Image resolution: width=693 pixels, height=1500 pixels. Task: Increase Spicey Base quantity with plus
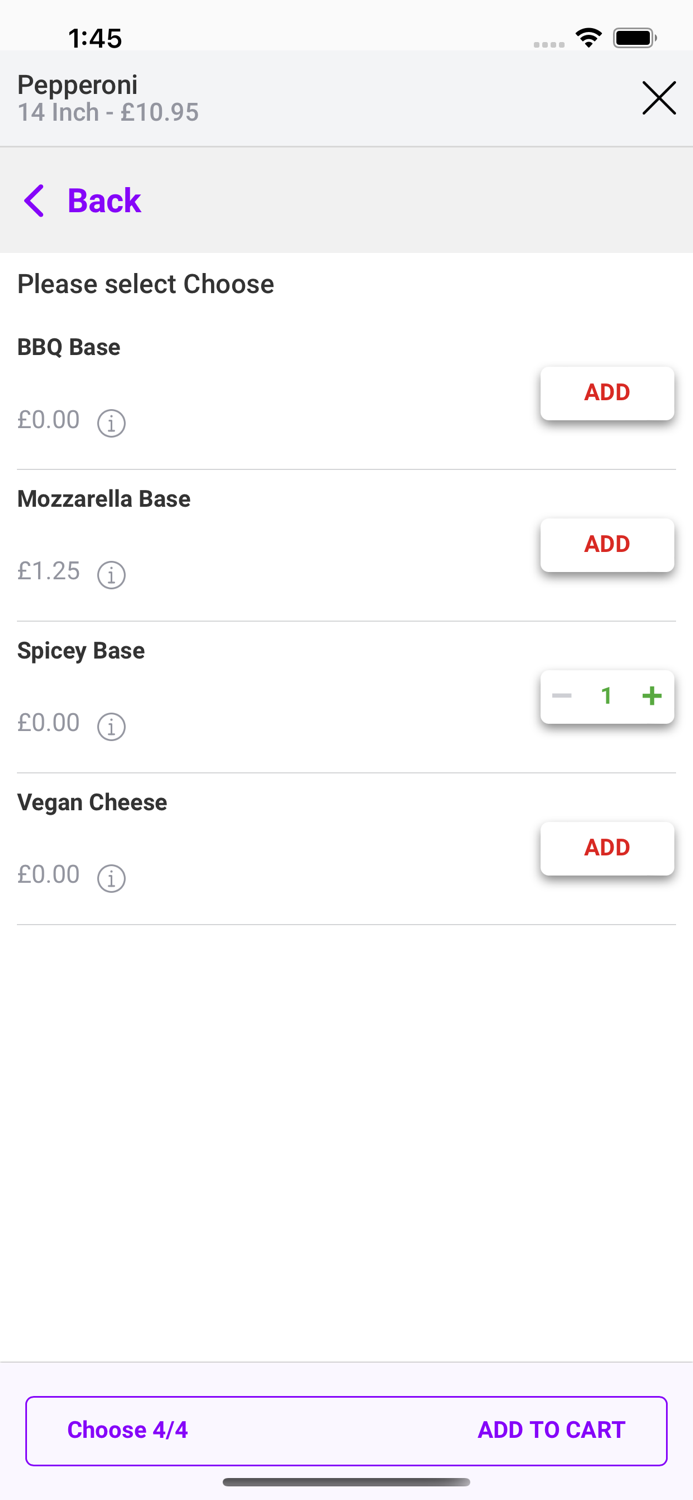click(652, 696)
